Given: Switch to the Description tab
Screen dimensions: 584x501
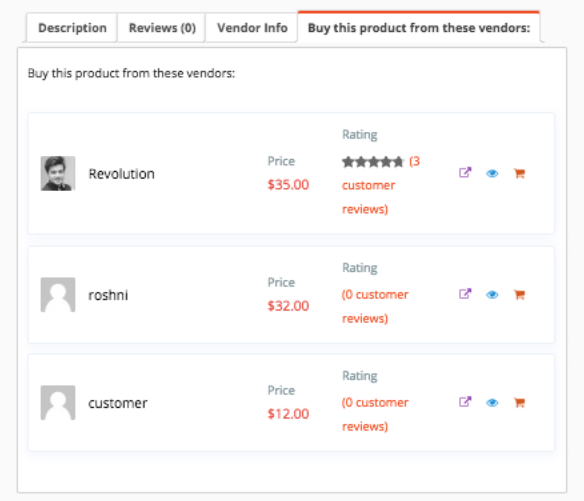Looking at the screenshot, I should click(72, 28).
